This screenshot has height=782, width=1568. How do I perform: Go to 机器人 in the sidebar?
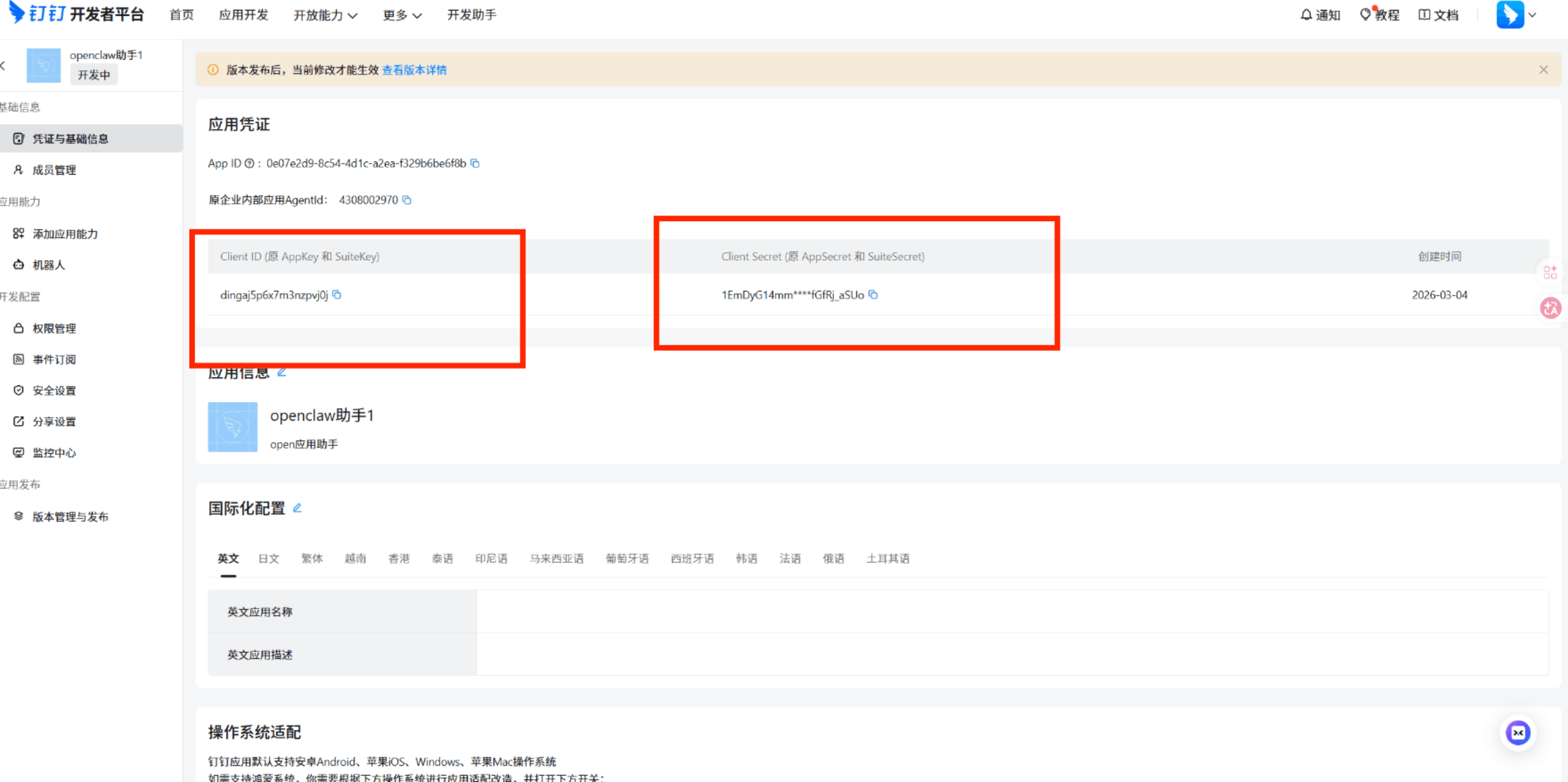[x=48, y=265]
